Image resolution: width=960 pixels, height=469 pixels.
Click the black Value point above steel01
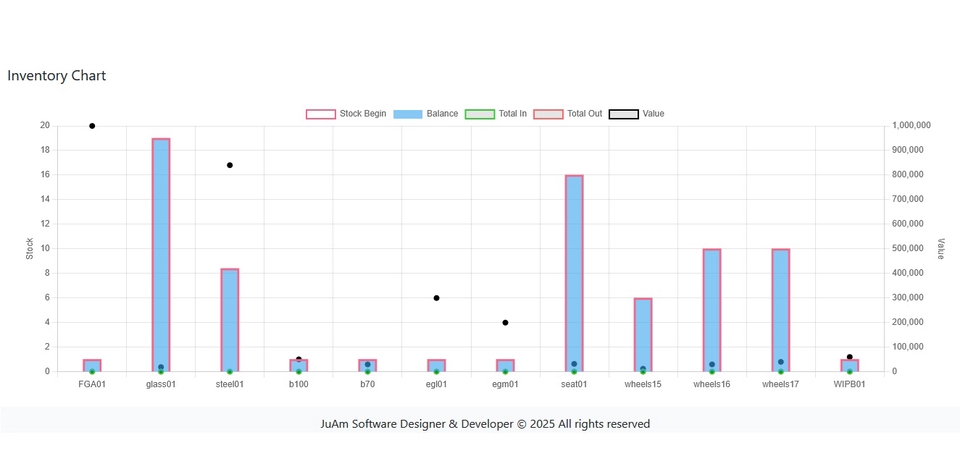[230, 165]
